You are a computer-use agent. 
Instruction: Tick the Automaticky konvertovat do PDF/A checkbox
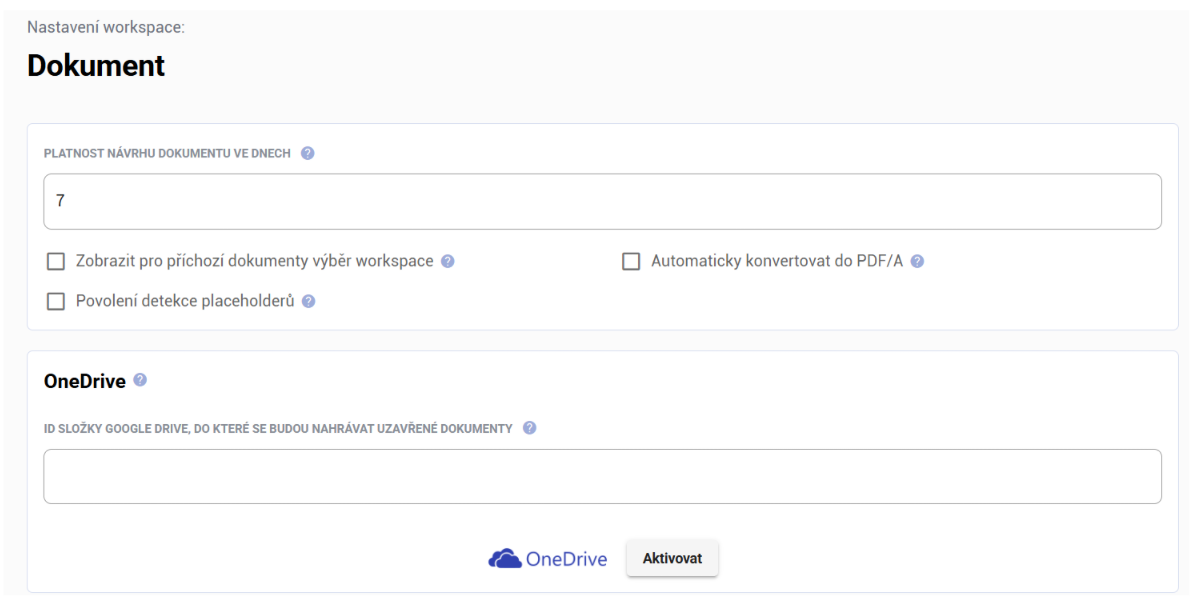point(631,262)
